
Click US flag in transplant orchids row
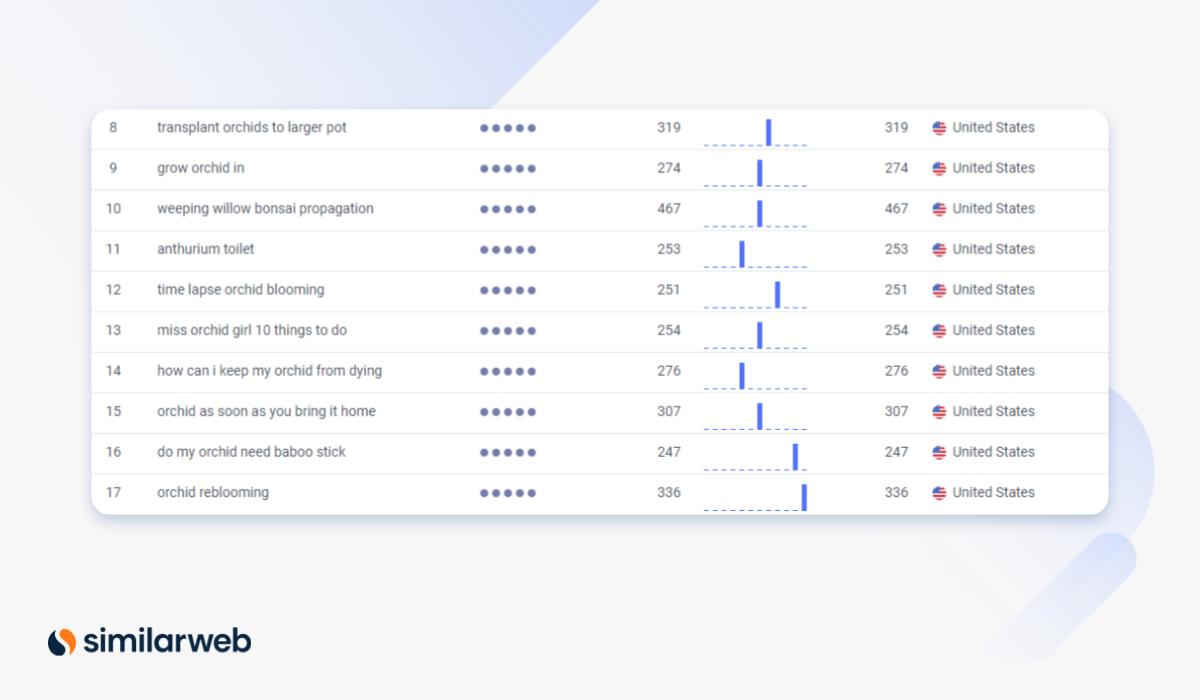(x=939, y=128)
